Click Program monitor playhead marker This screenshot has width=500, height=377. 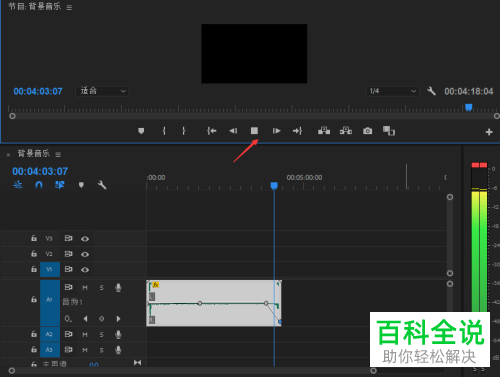coord(469,107)
